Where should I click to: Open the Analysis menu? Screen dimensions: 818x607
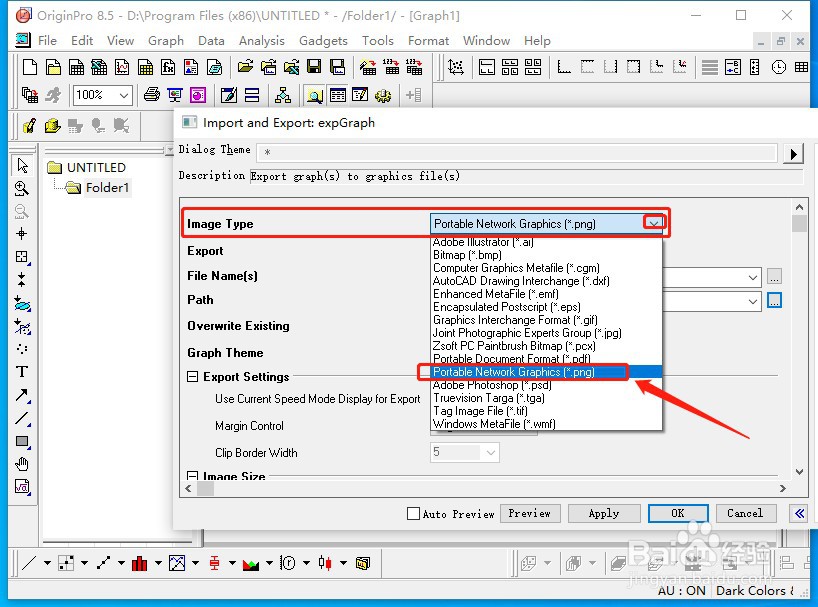tap(261, 40)
